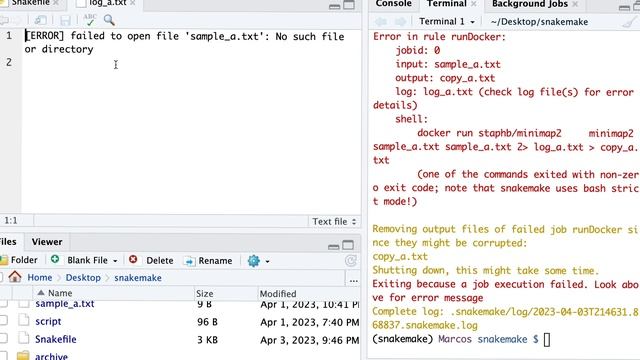The image size is (640, 360).
Task: Open the Terminal 1 dropdown
Action: (x=447, y=21)
